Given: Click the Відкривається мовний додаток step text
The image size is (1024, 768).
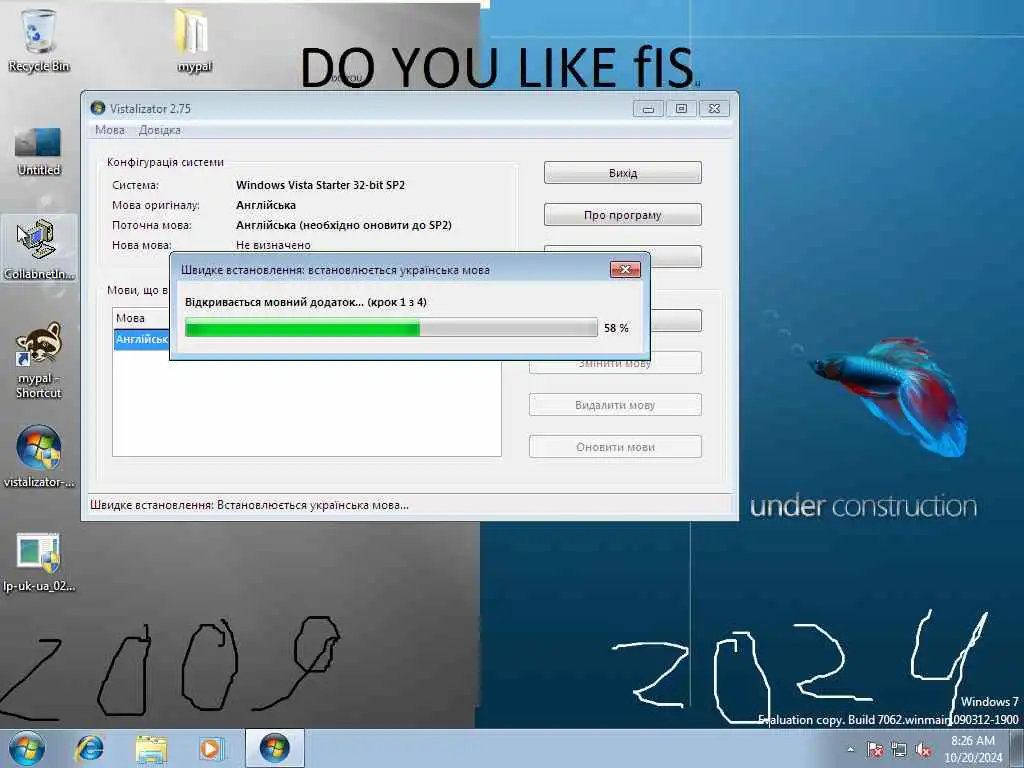Looking at the screenshot, I should 306,302.
